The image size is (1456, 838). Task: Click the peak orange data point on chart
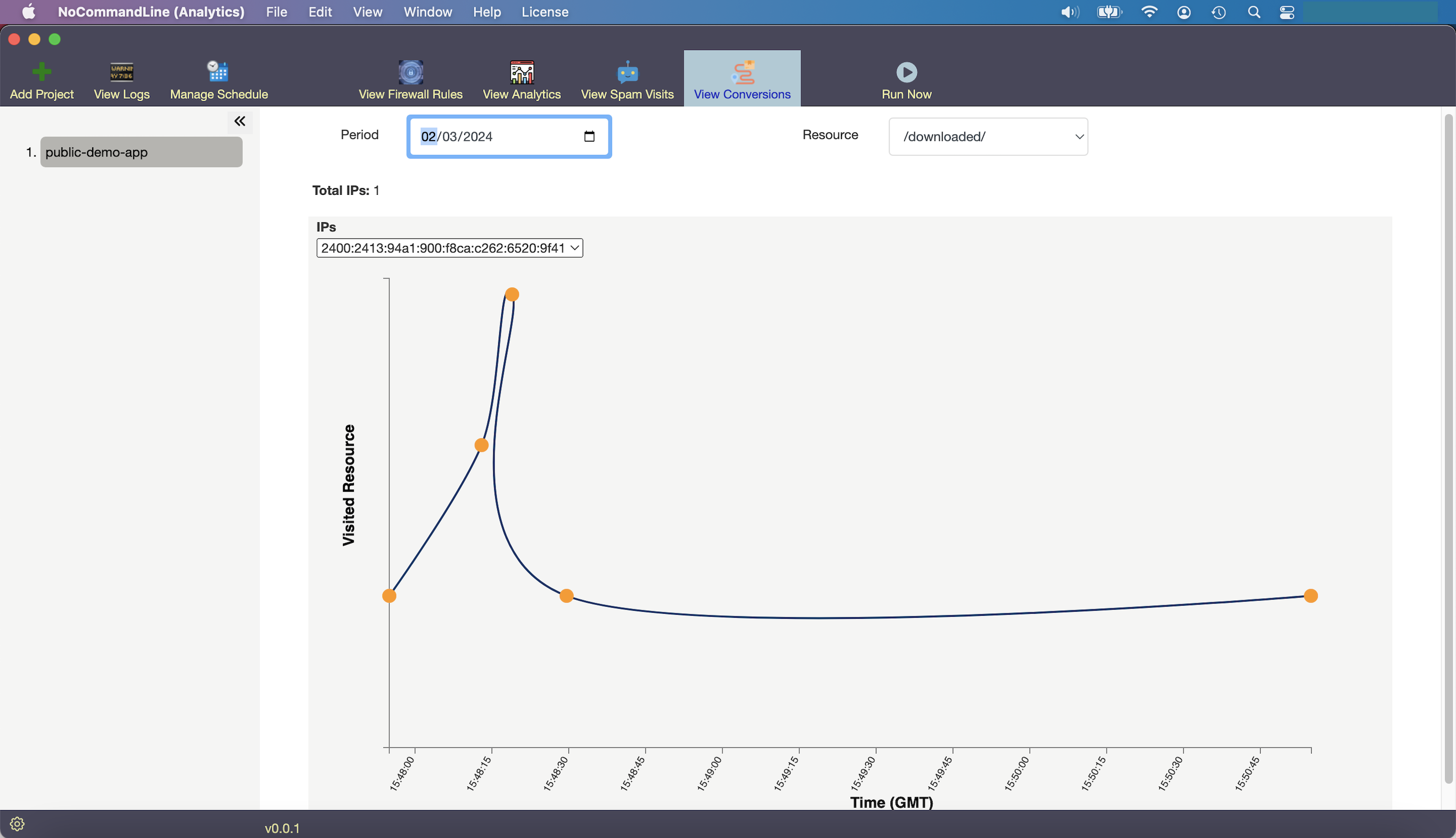(512, 295)
